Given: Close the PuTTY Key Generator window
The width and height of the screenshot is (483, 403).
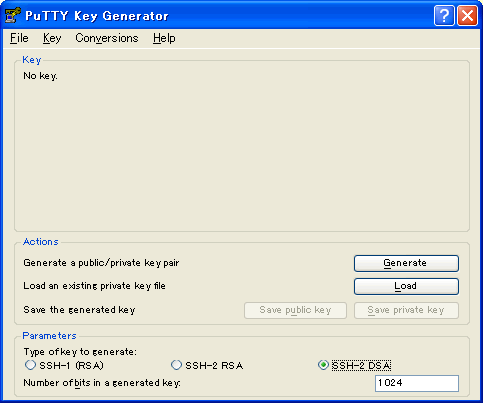Looking at the screenshot, I should 467,15.
